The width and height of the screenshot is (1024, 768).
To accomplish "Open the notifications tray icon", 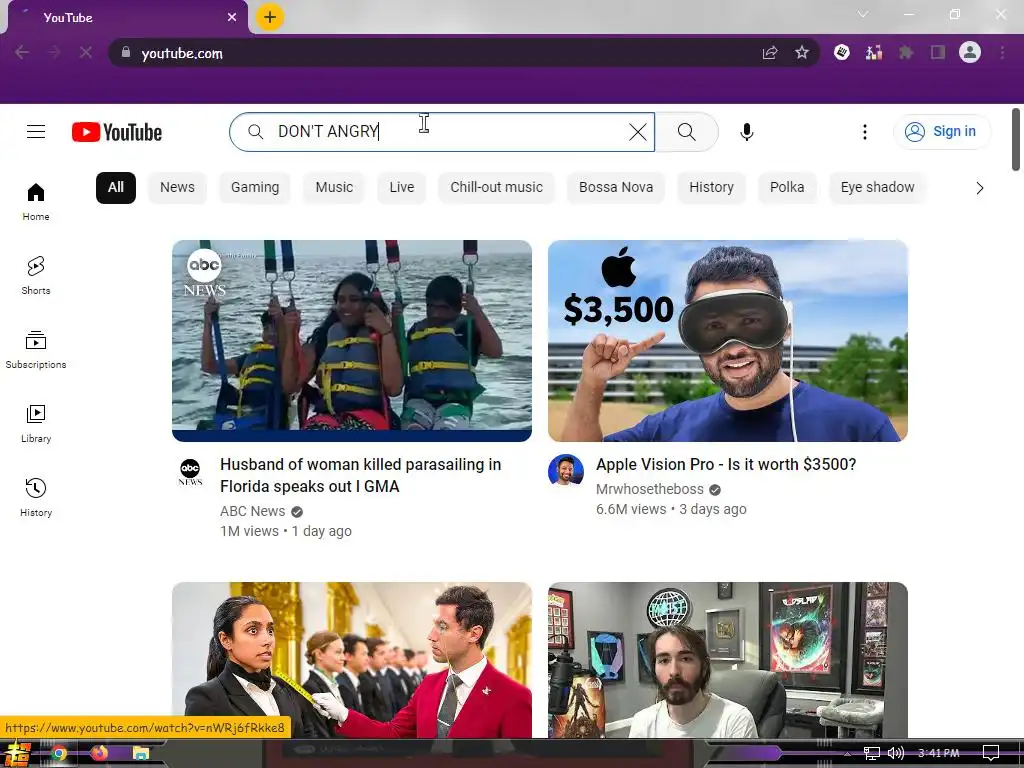I will click(991, 753).
